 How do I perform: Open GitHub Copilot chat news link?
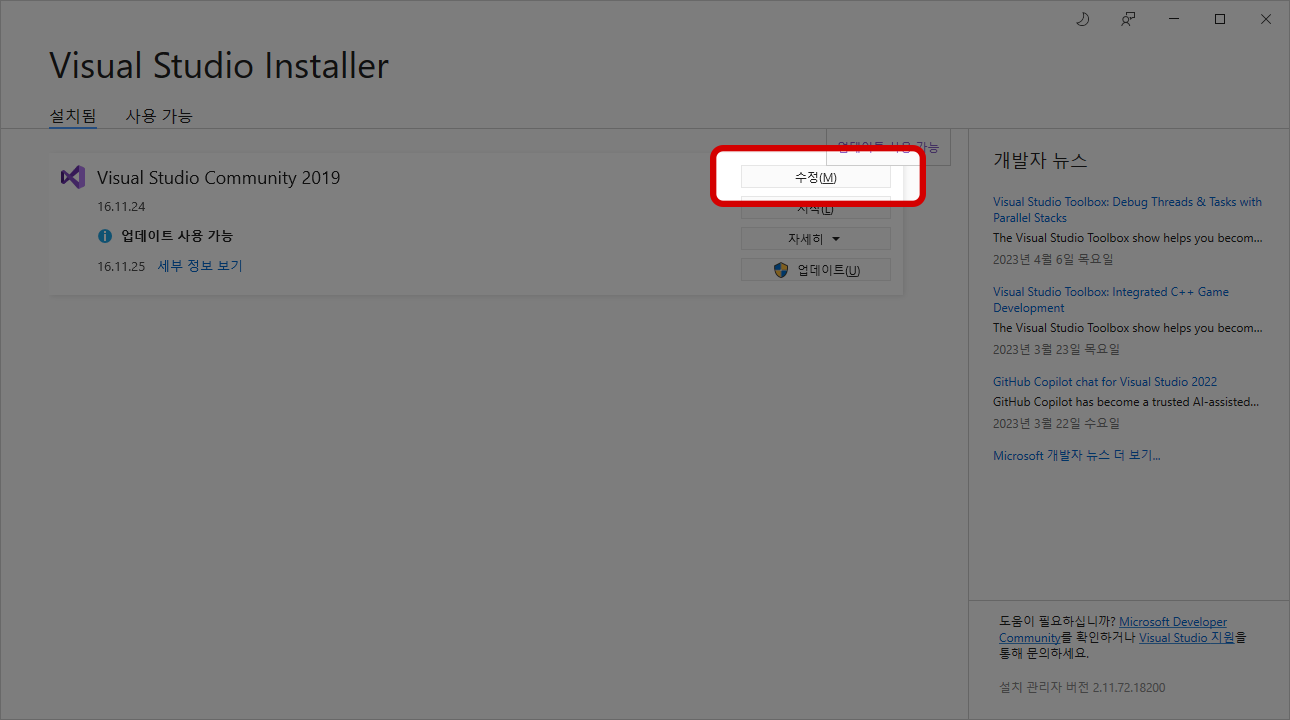1105,382
